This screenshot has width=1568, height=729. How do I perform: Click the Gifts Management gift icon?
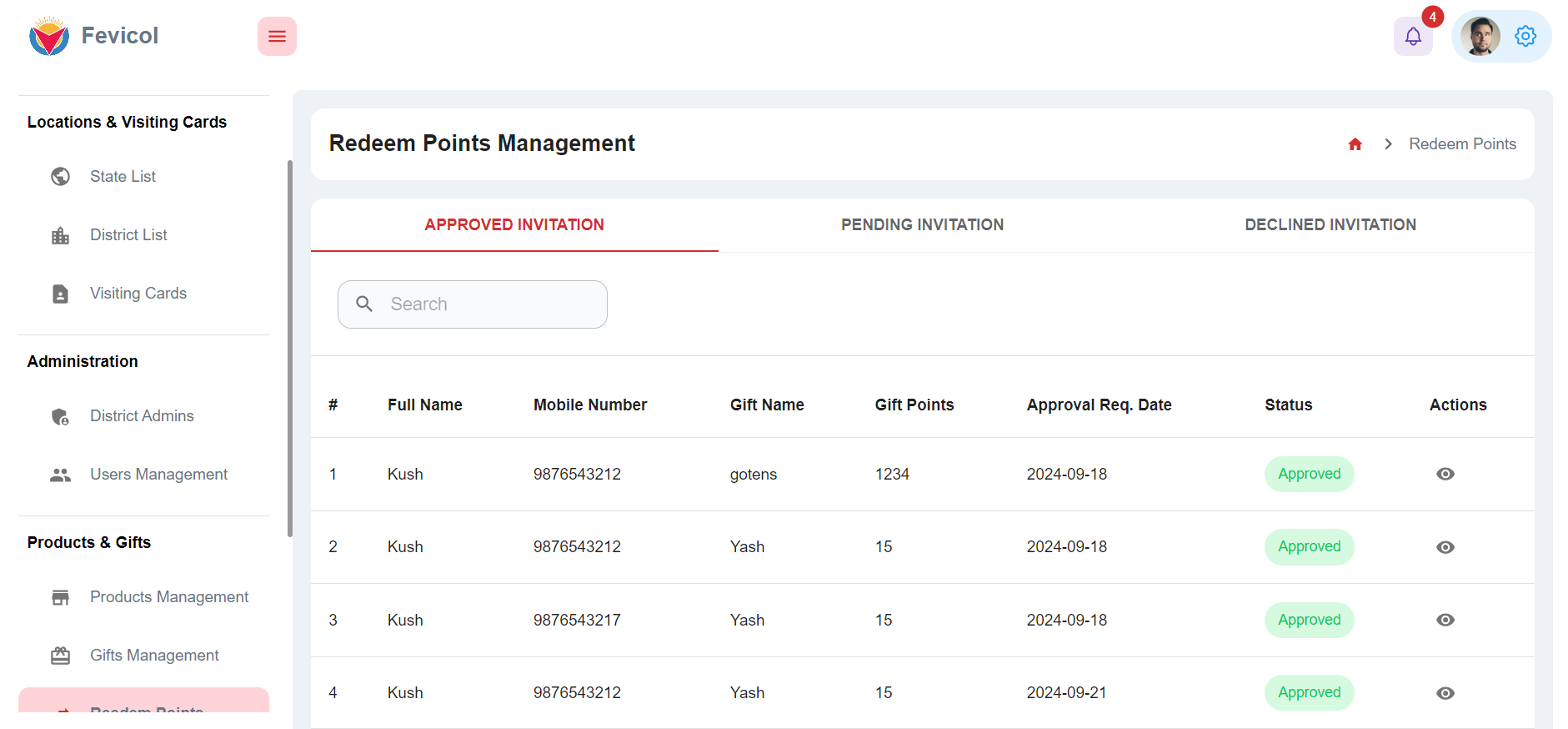(61, 656)
